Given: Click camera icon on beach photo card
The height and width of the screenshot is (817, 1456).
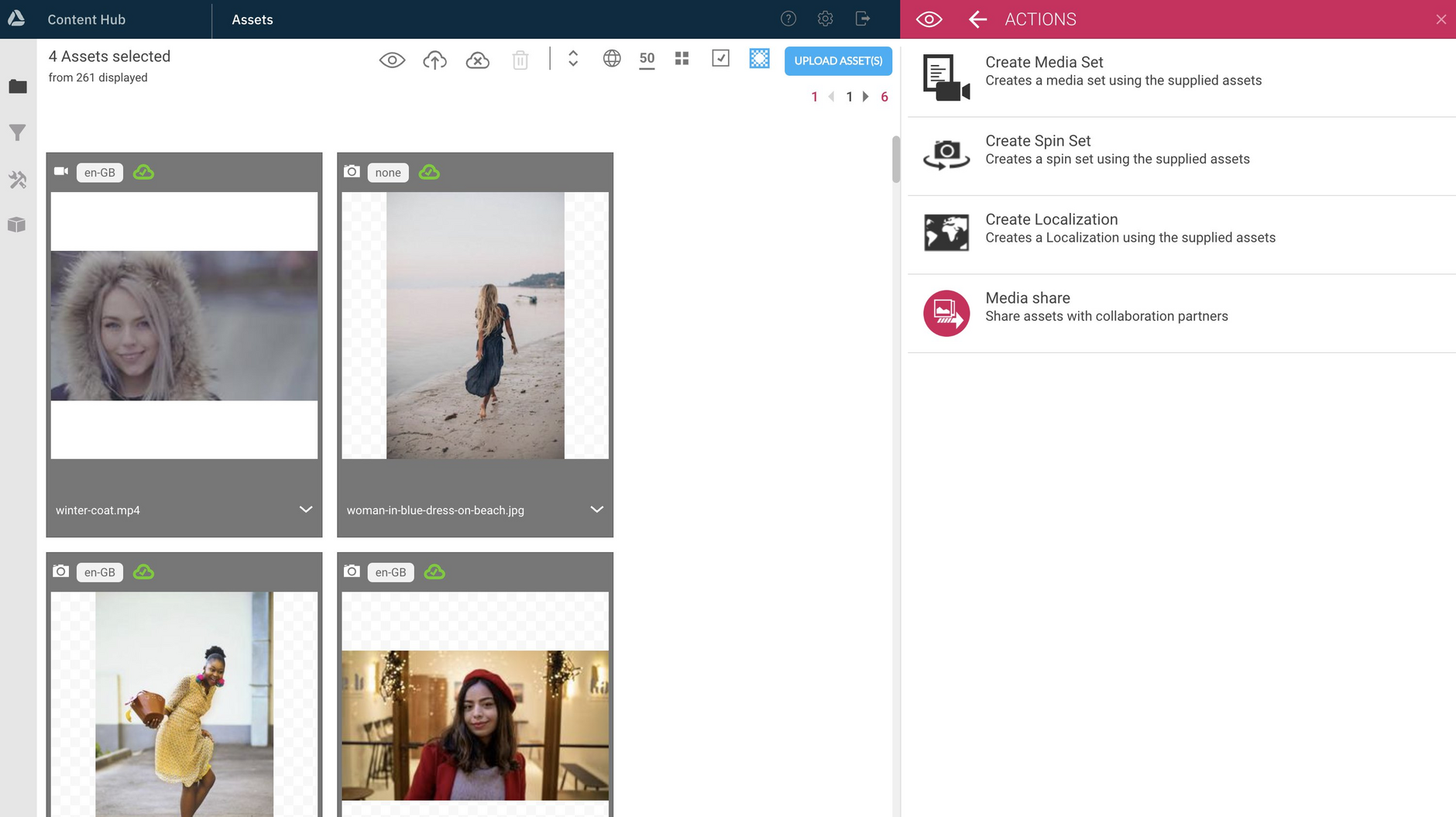Looking at the screenshot, I should (x=352, y=171).
